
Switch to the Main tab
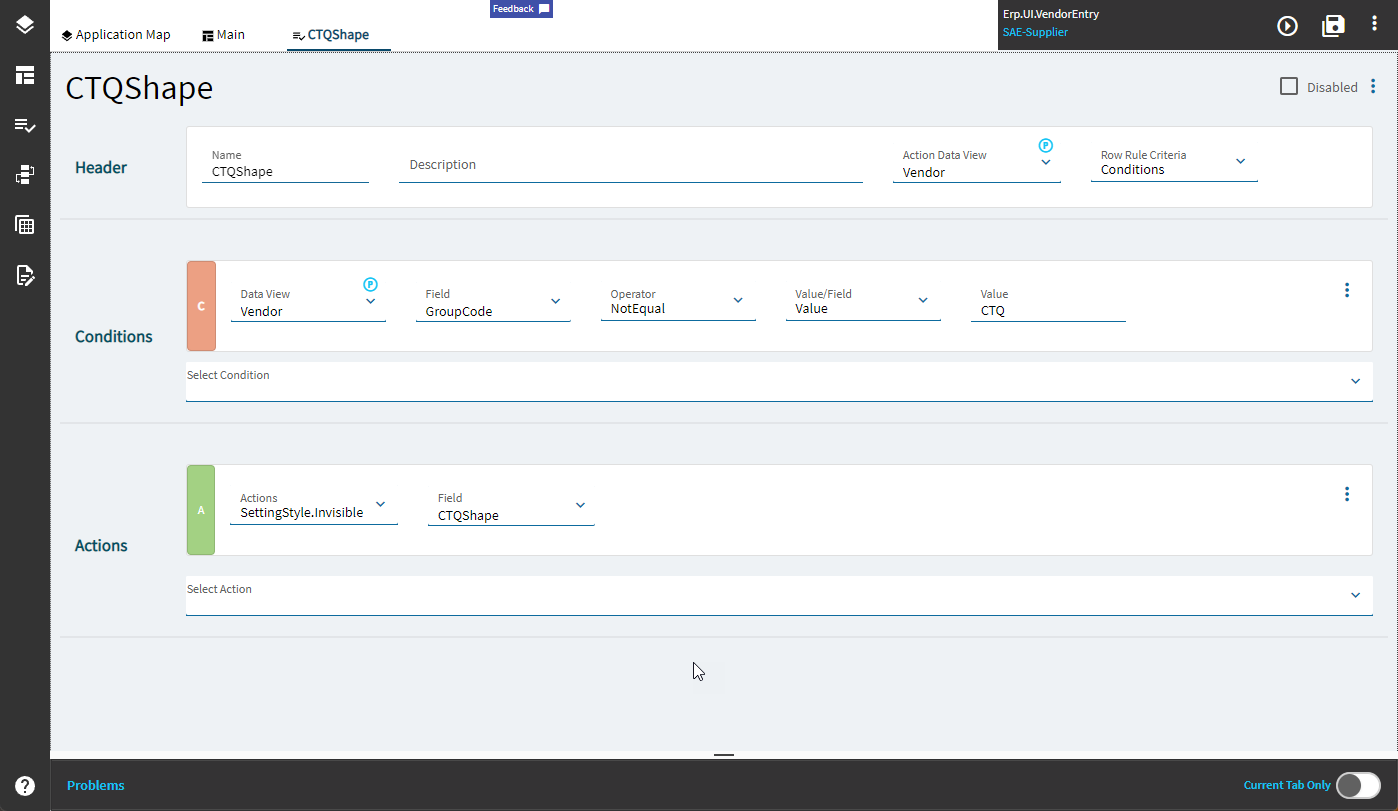[x=223, y=34]
